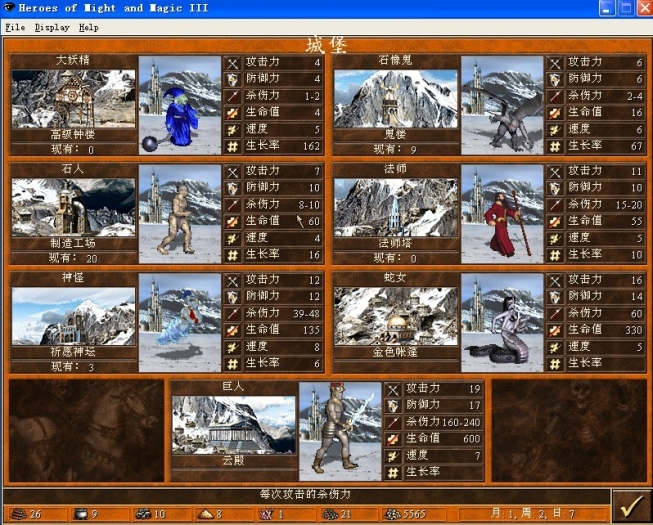Click the gems resource icon showing 21
Screen dimensions: 653x525
click(x=330, y=514)
